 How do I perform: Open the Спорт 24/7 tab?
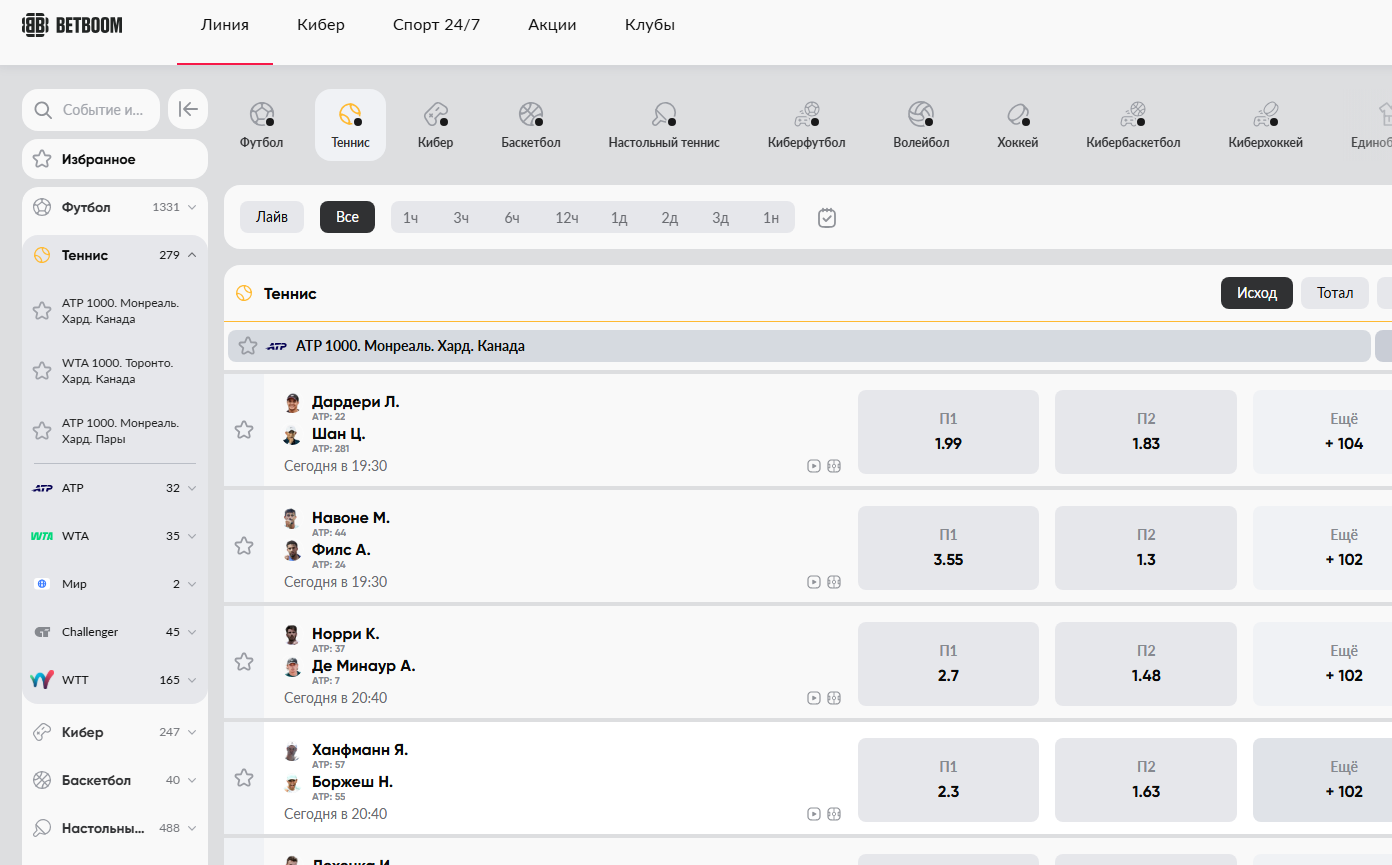pyautogui.click(x=436, y=25)
